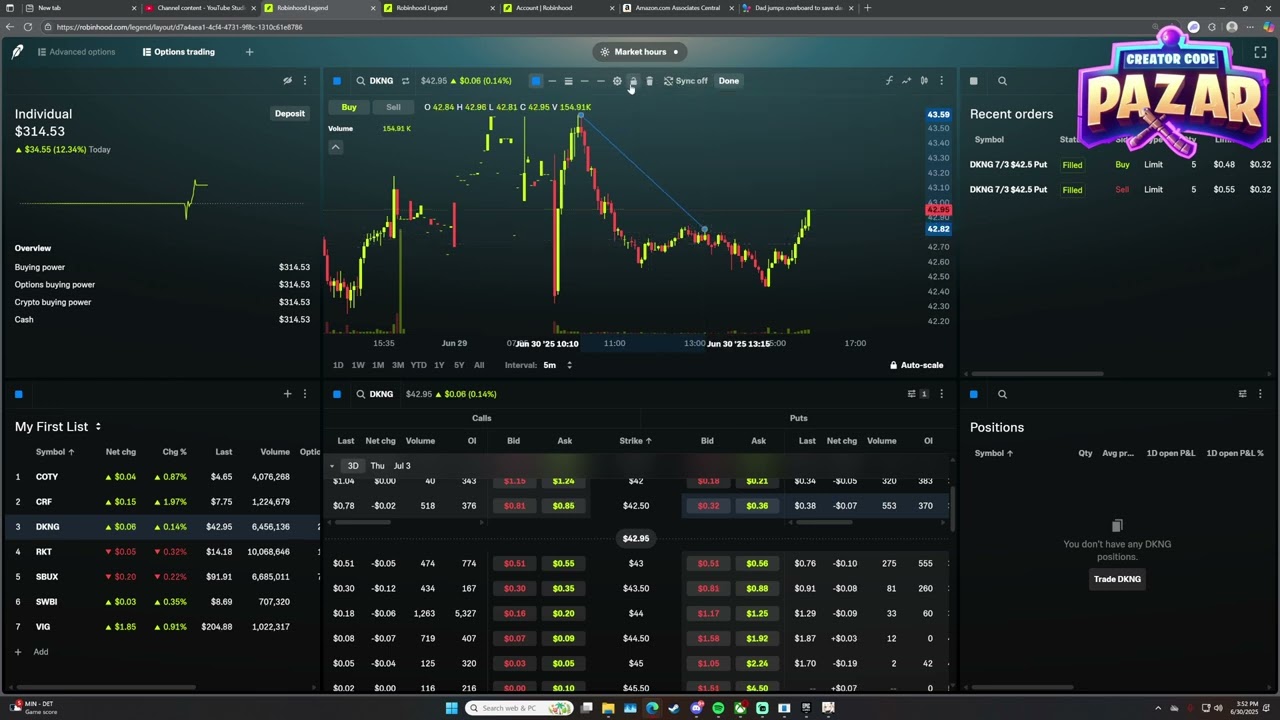1280x720 pixels.
Task: Open Positions panel filter settings icon
Action: pos(1243,394)
